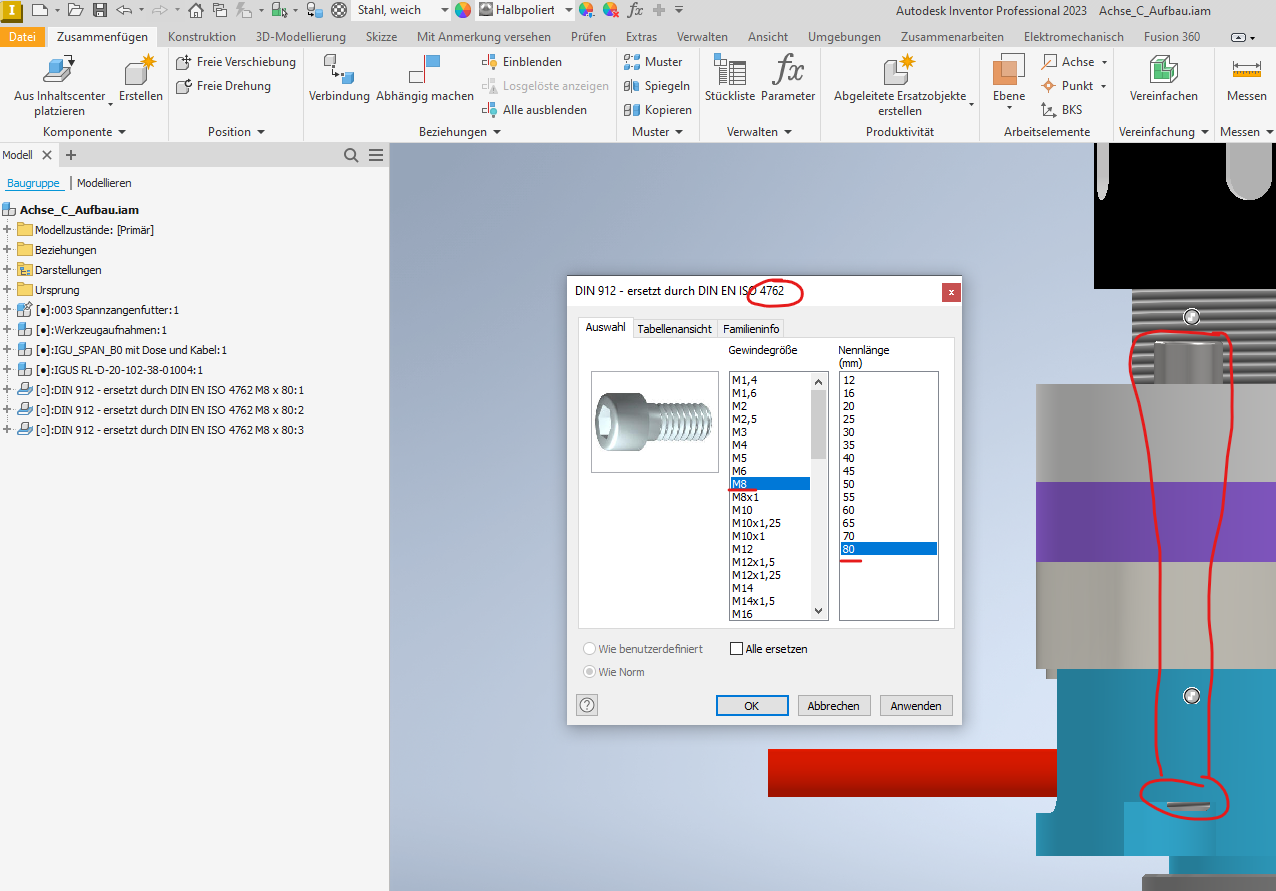
Task: Expand the 003 Spannzangenfutter:1 tree node
Action: coord(7,310)
